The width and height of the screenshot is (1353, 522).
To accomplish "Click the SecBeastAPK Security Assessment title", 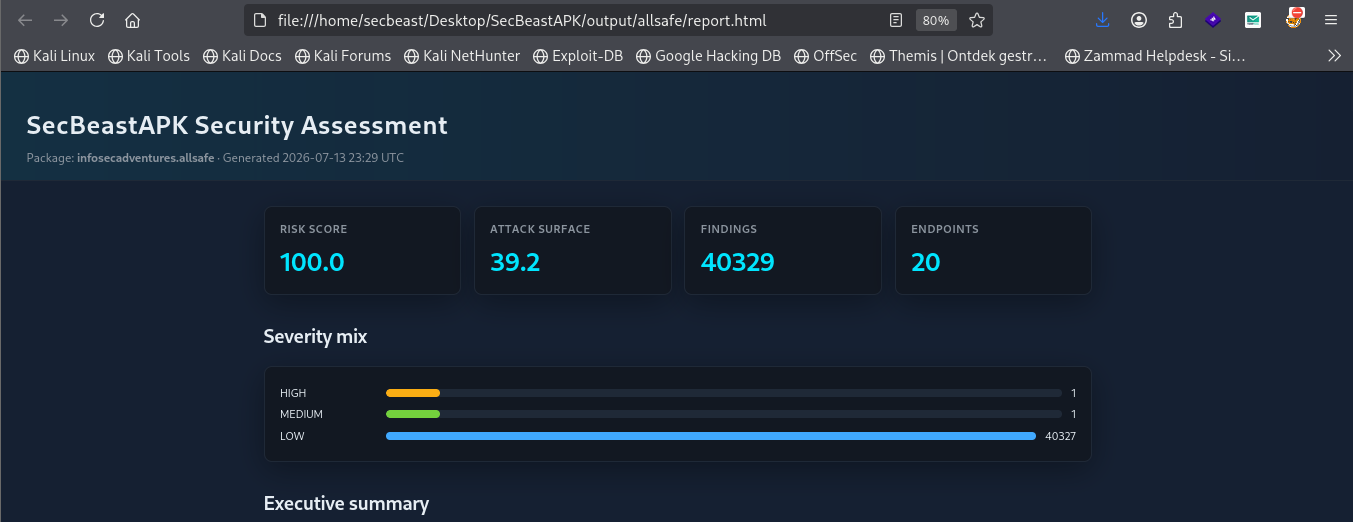I will pyautogui.click(x=237, y=125).
